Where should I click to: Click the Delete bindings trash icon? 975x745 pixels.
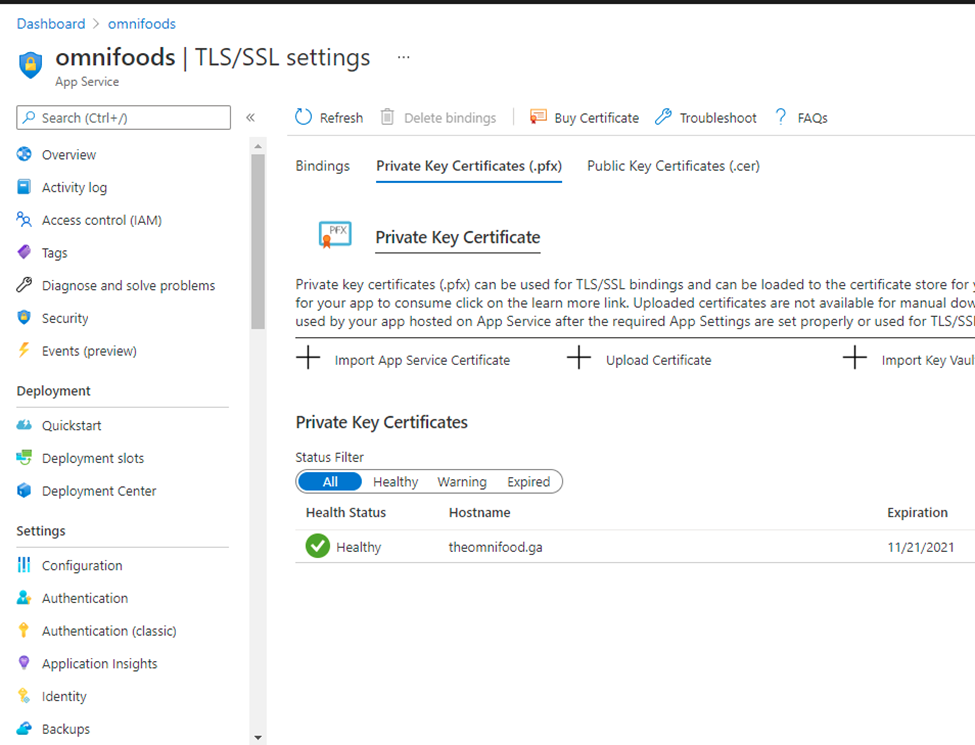[x=387, y=117]
